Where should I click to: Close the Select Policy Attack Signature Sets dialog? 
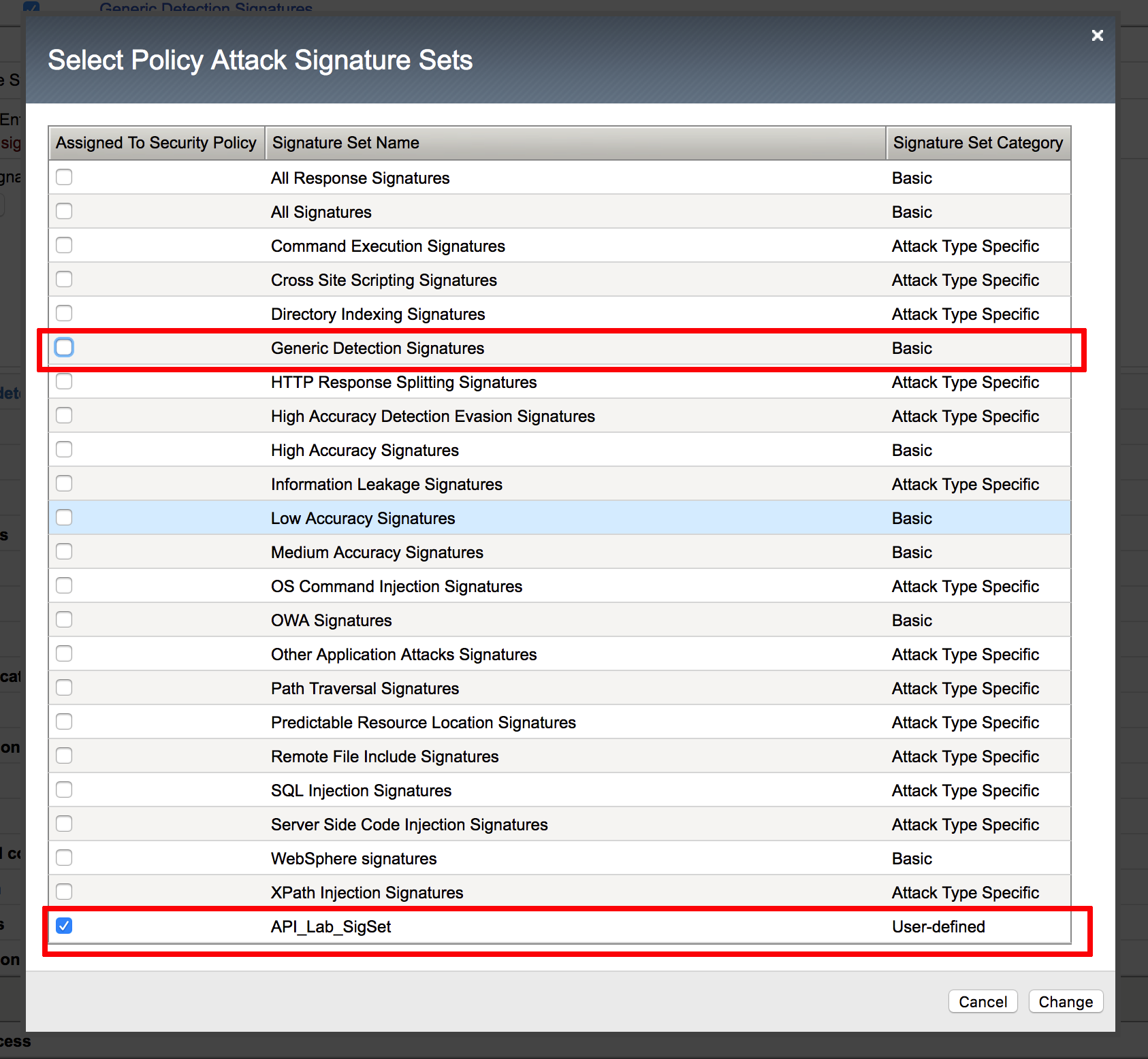pyautogui.click(x=1097, y=35)
